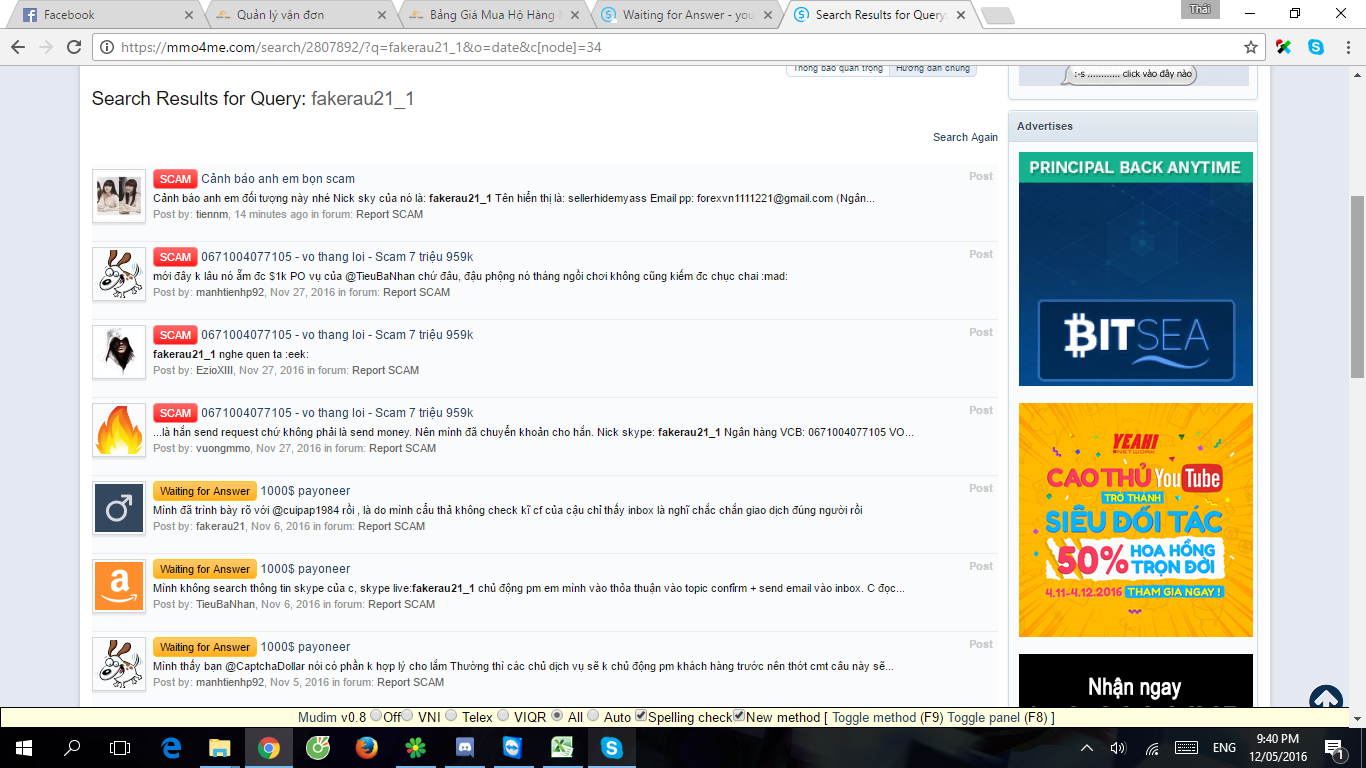Go back to the previous page
This screenshot has width=1366, height=768.
(18, 47)
